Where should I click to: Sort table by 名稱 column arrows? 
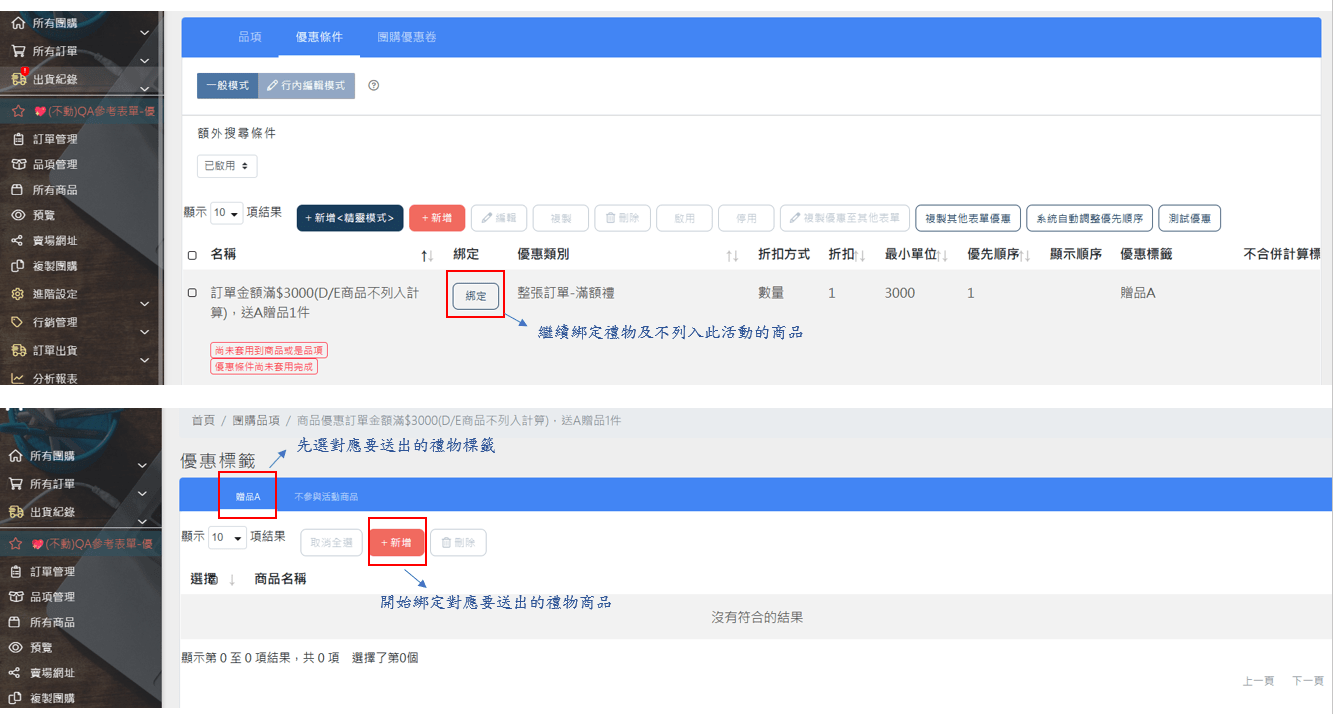click(x=427, y=256)
